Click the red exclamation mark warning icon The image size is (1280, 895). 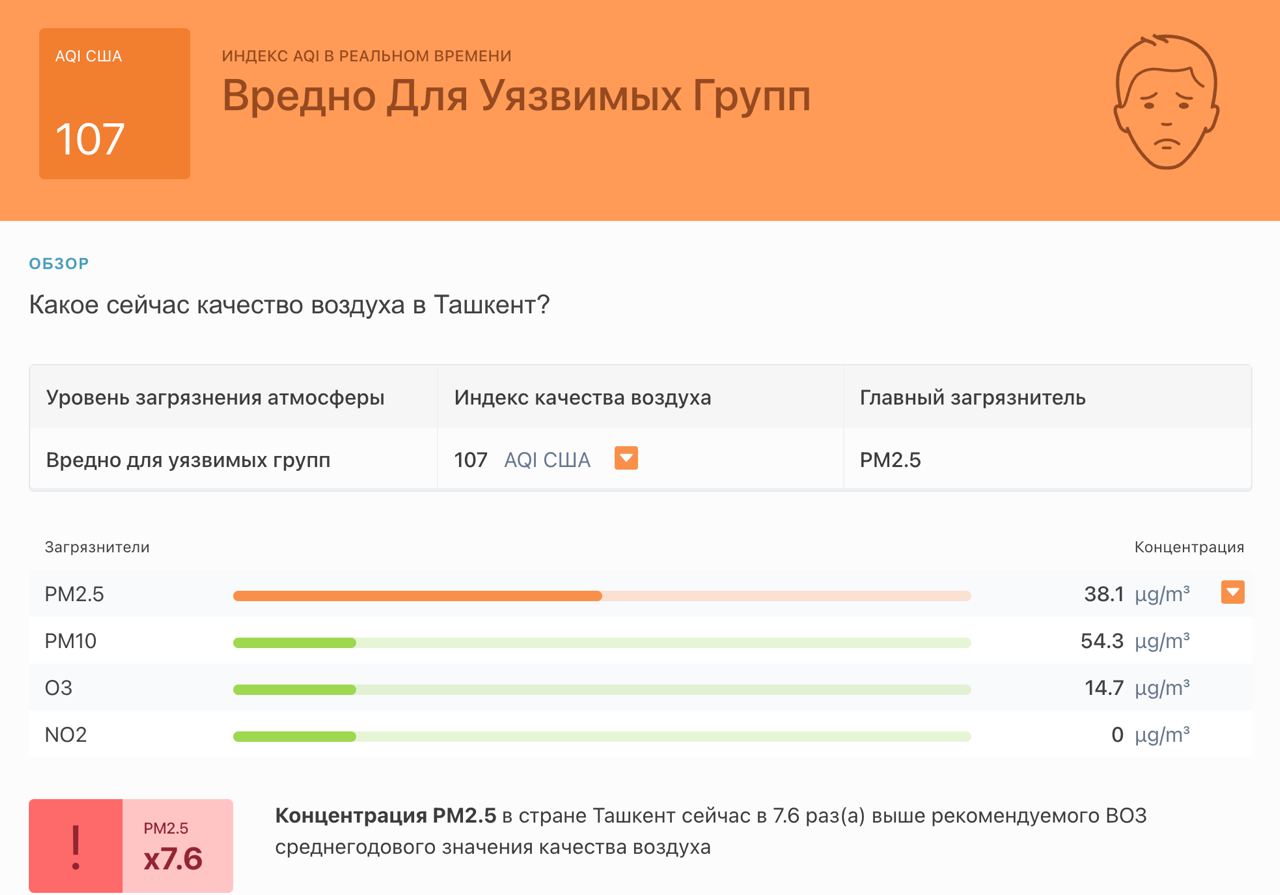[x=75, y=846]
